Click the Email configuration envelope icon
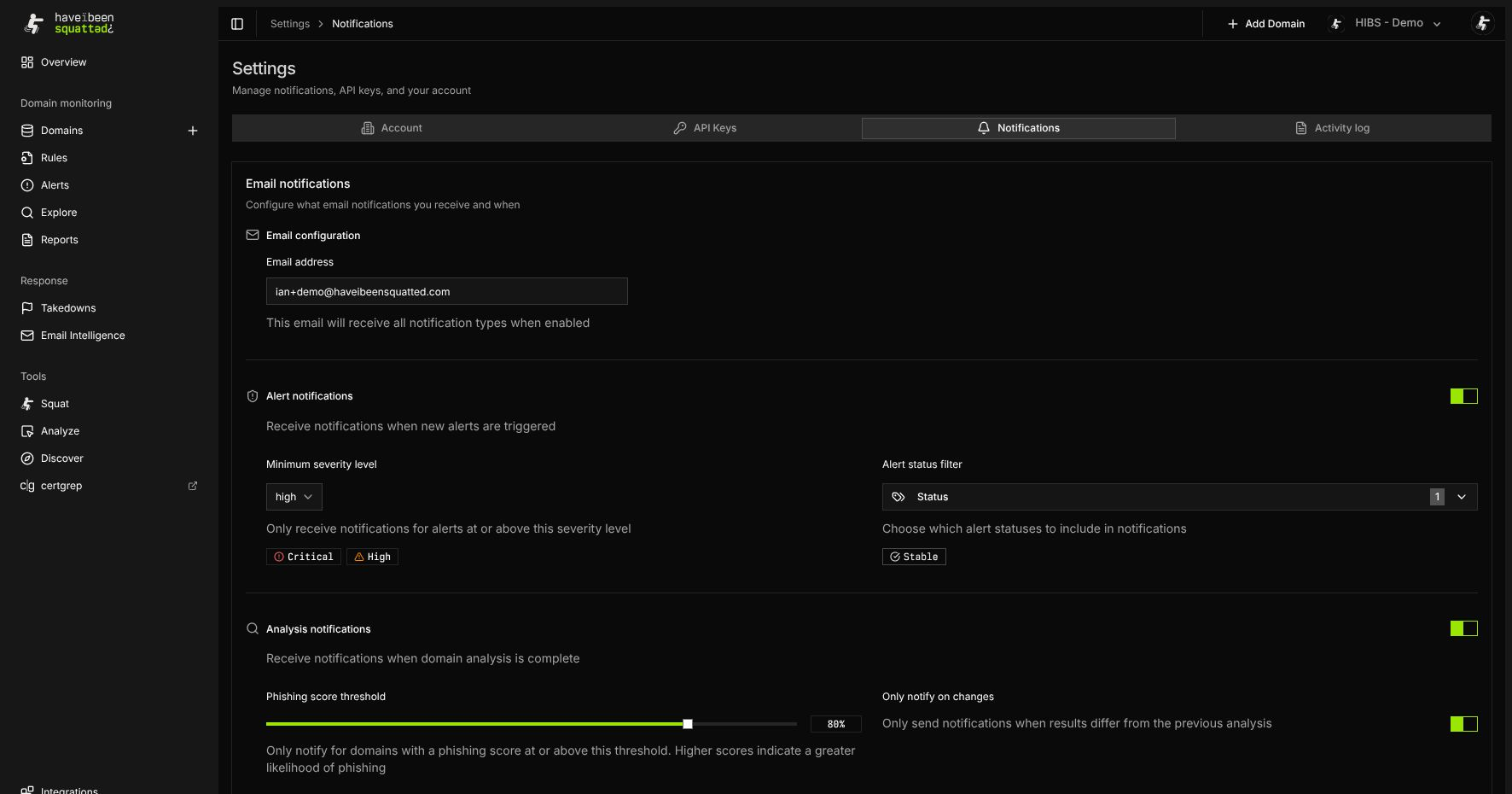1512x794 pixels. (x=253, y=235)
